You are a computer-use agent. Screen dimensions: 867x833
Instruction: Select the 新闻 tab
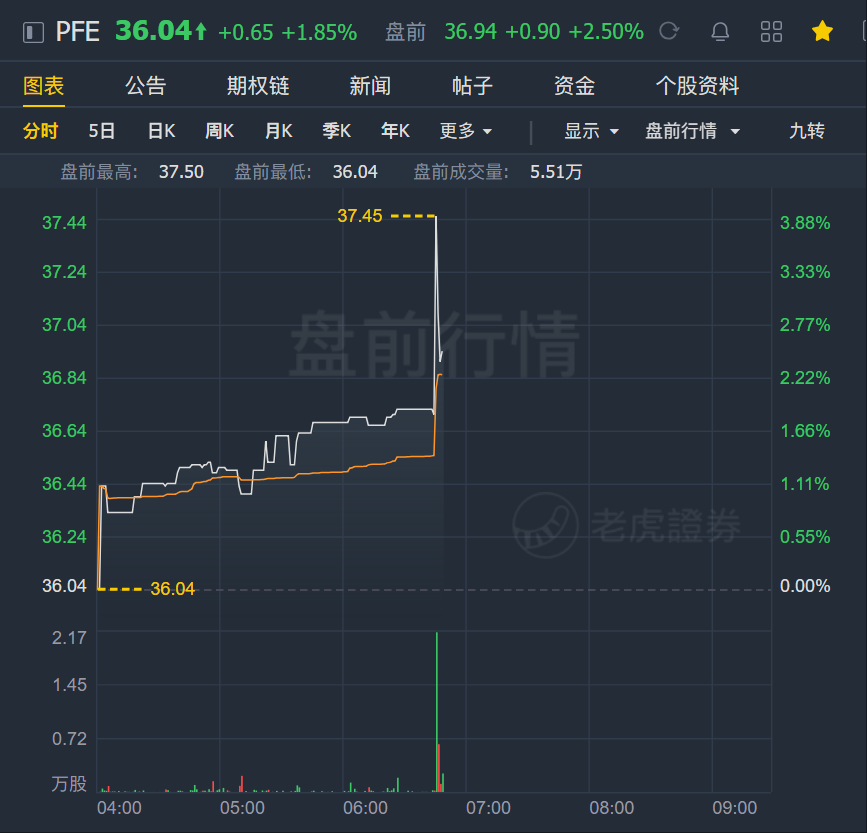coord(370,86)
